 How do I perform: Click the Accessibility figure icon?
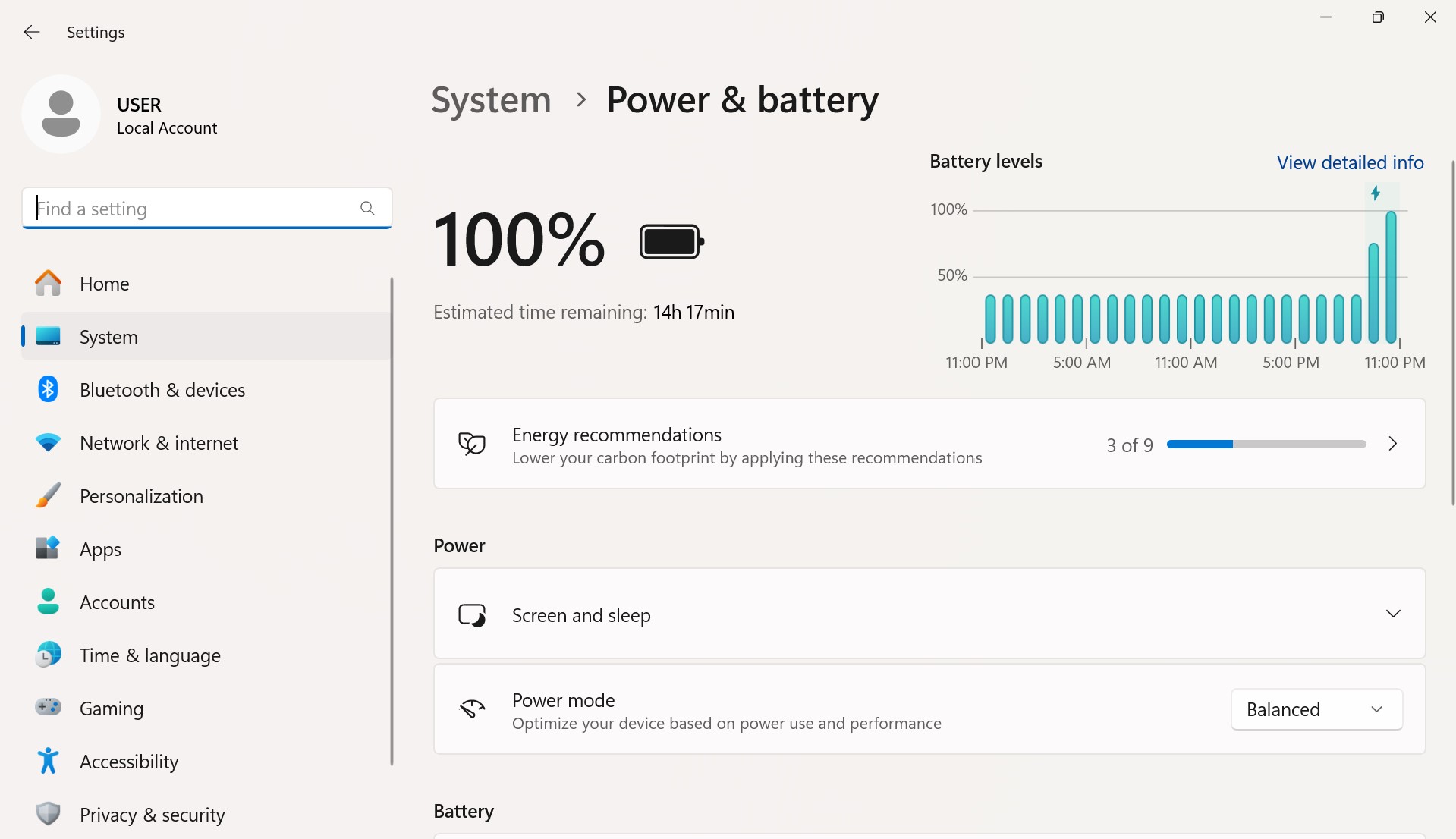[48, 760]
